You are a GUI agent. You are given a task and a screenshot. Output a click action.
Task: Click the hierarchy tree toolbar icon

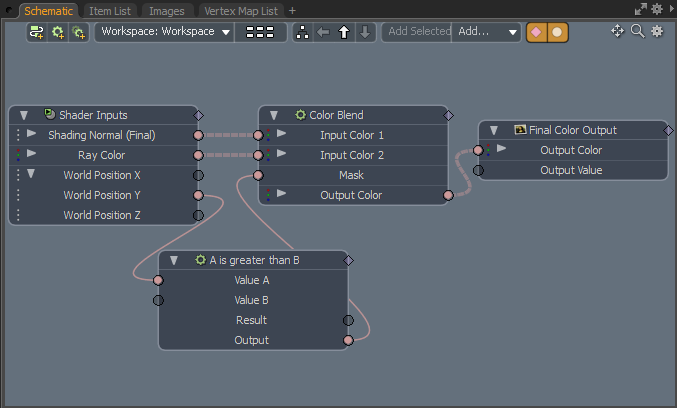click(304, 32)
